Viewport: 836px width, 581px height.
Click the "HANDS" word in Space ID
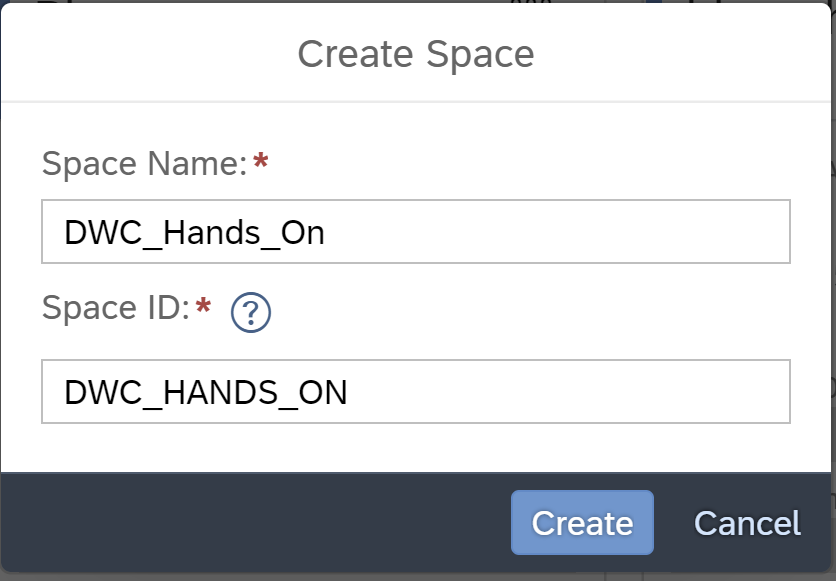click(220, 393)
